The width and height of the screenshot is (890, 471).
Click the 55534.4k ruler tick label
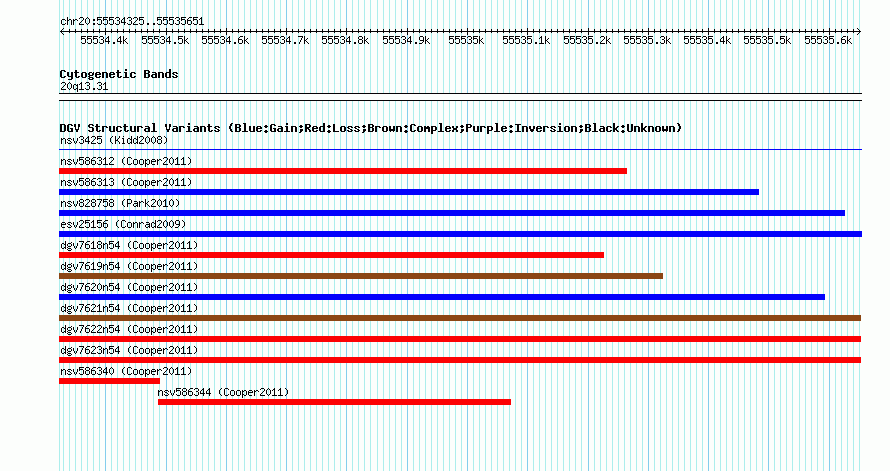point(104,40)
